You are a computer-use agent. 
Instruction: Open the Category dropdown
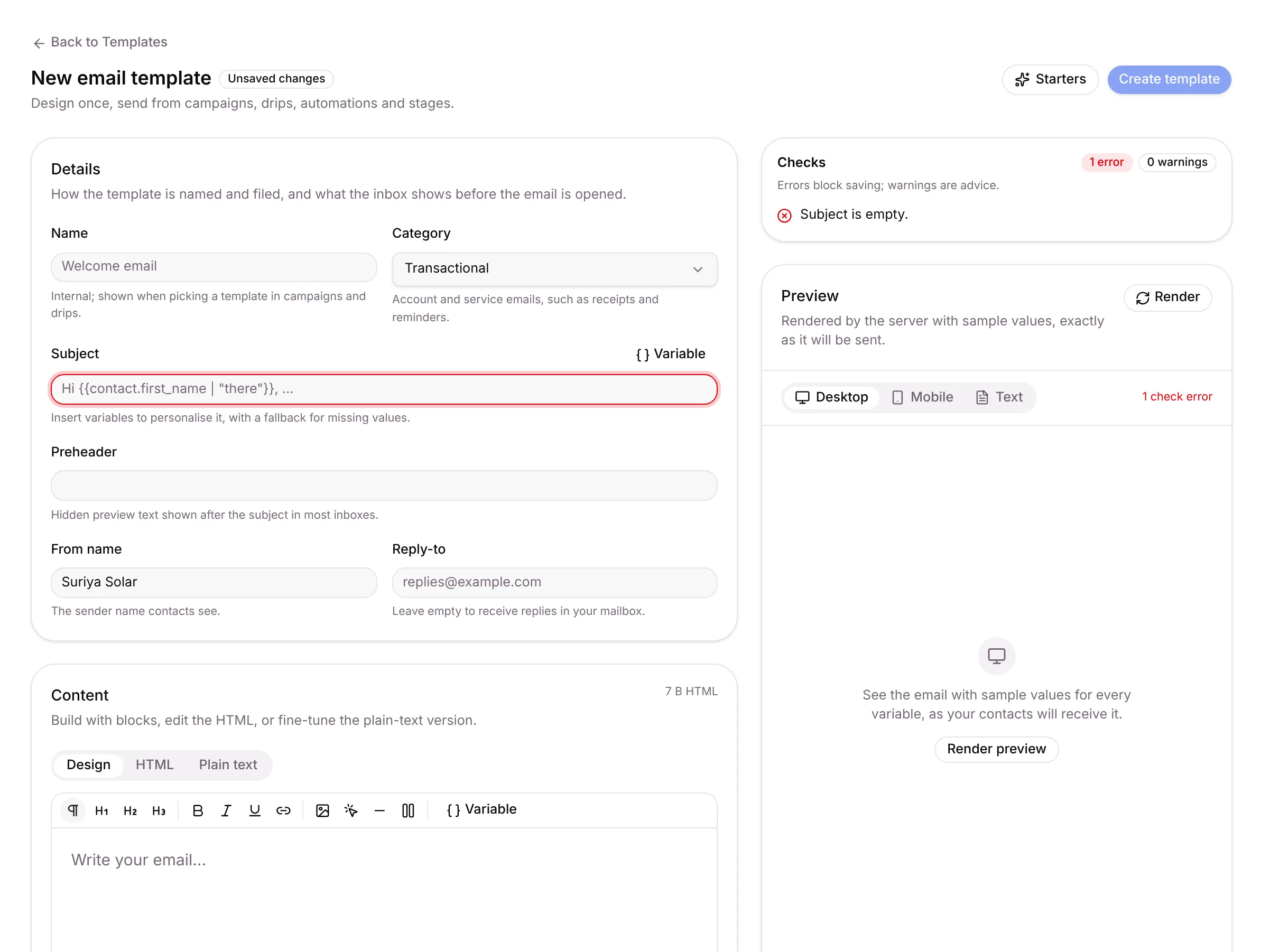(554, 268)
